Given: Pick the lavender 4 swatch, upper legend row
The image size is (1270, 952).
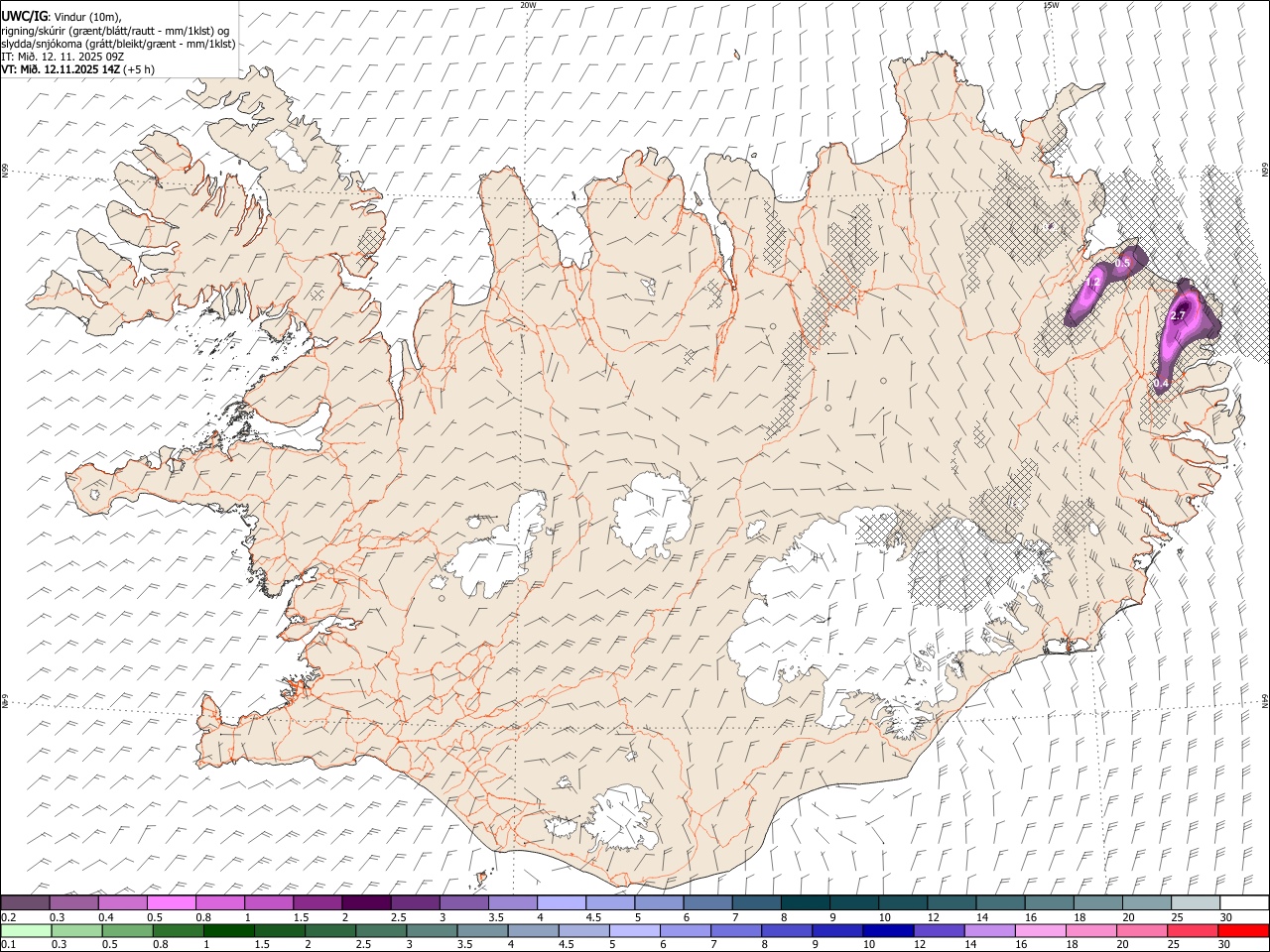Looking at the screenshot, I should coord(561,902).
